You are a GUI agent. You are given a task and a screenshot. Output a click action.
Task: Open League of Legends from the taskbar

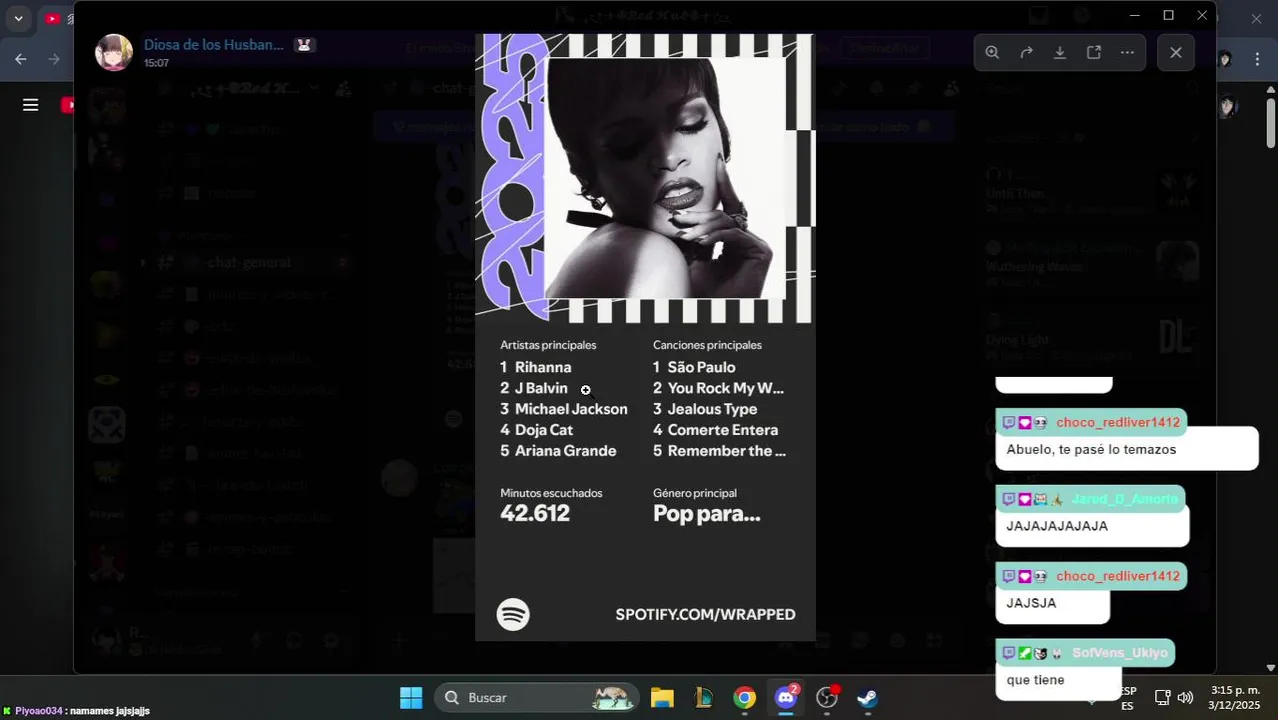[x=703, y=697]
